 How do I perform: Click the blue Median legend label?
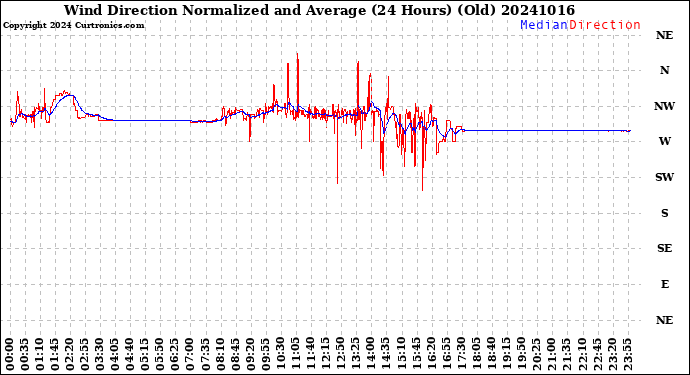[x=544, y=25]
